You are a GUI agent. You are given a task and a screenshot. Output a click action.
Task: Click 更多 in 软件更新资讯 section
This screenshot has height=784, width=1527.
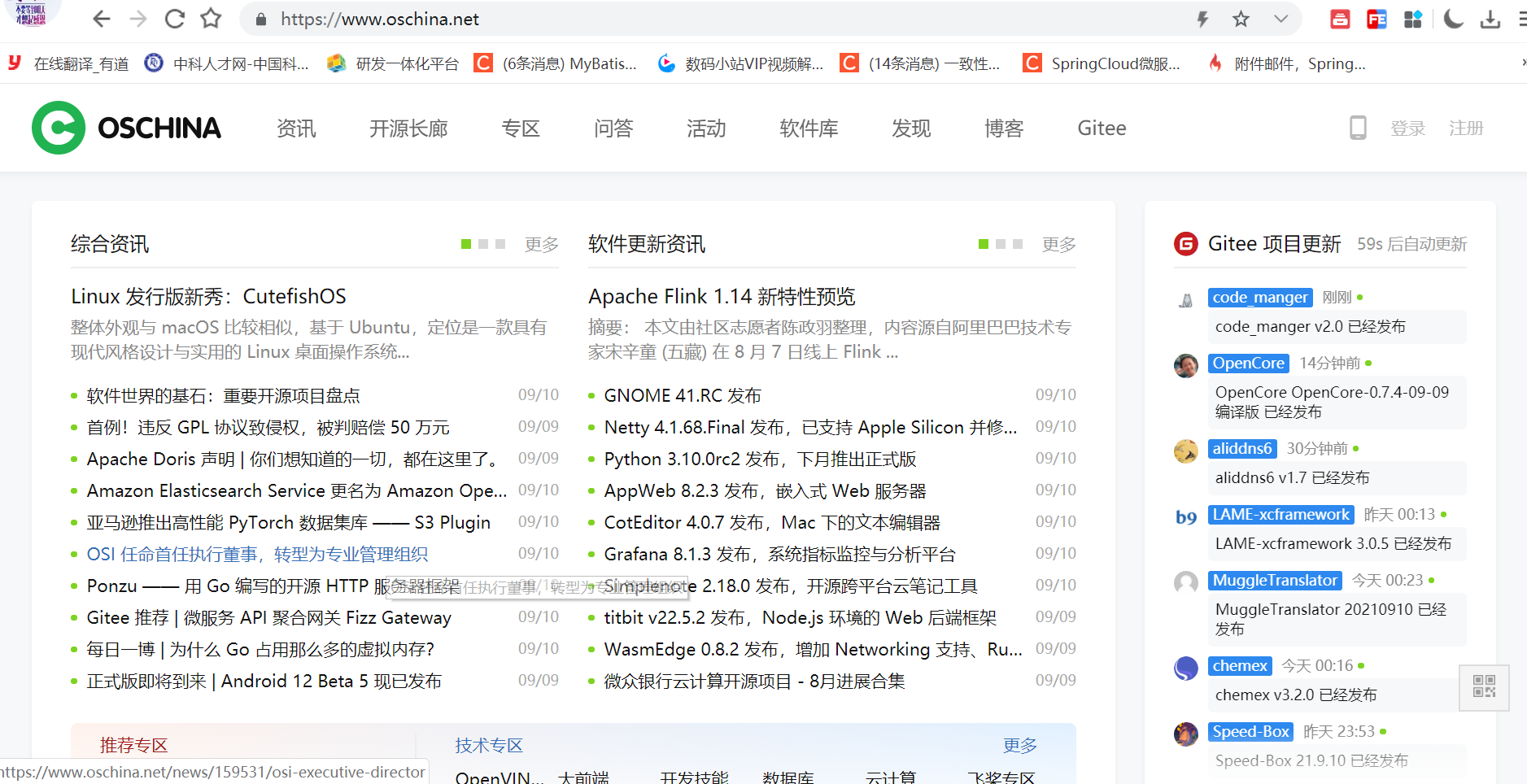point(1058,245)
